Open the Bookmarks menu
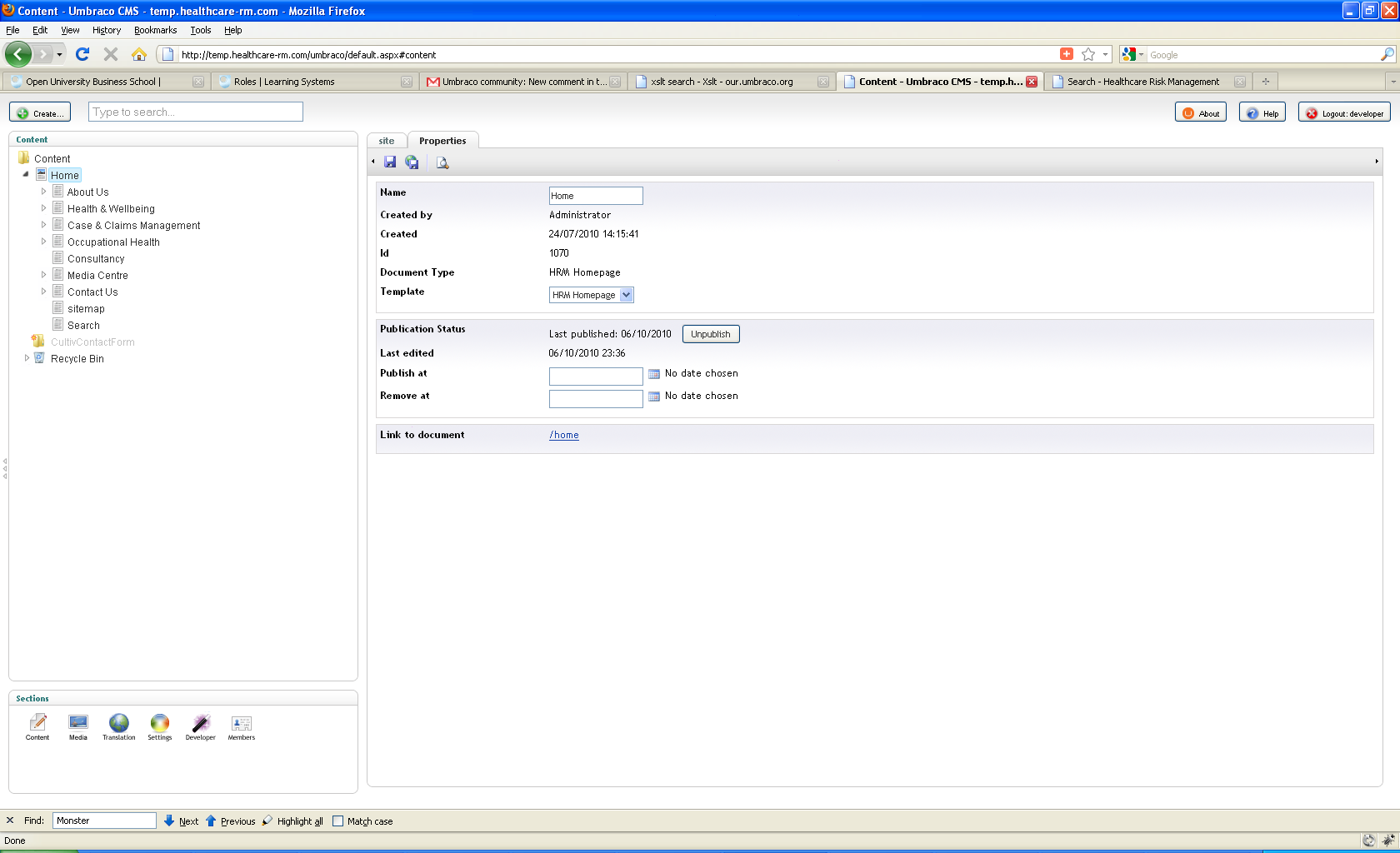This screenshot has width=1400, height=853. (x=155, y=30)
